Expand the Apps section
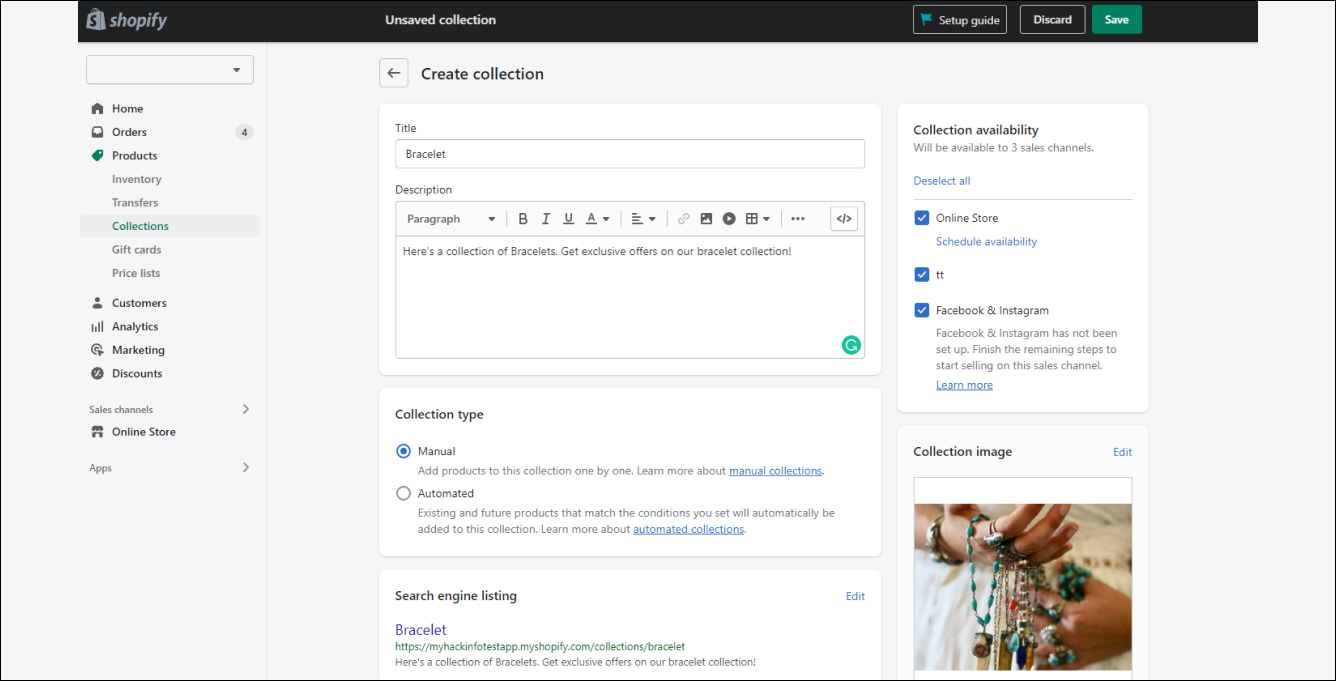This screenshot has height=681, width=1336. [246, 468]
